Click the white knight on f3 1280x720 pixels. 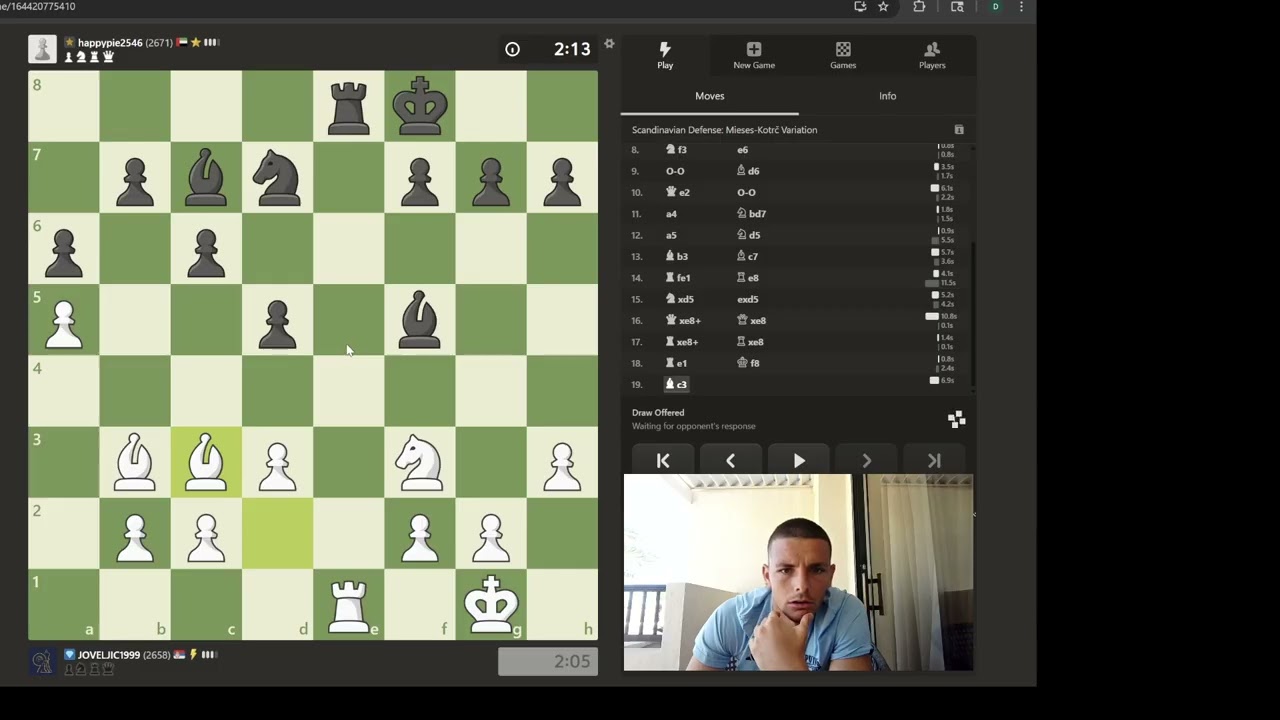tap(420, 462)
